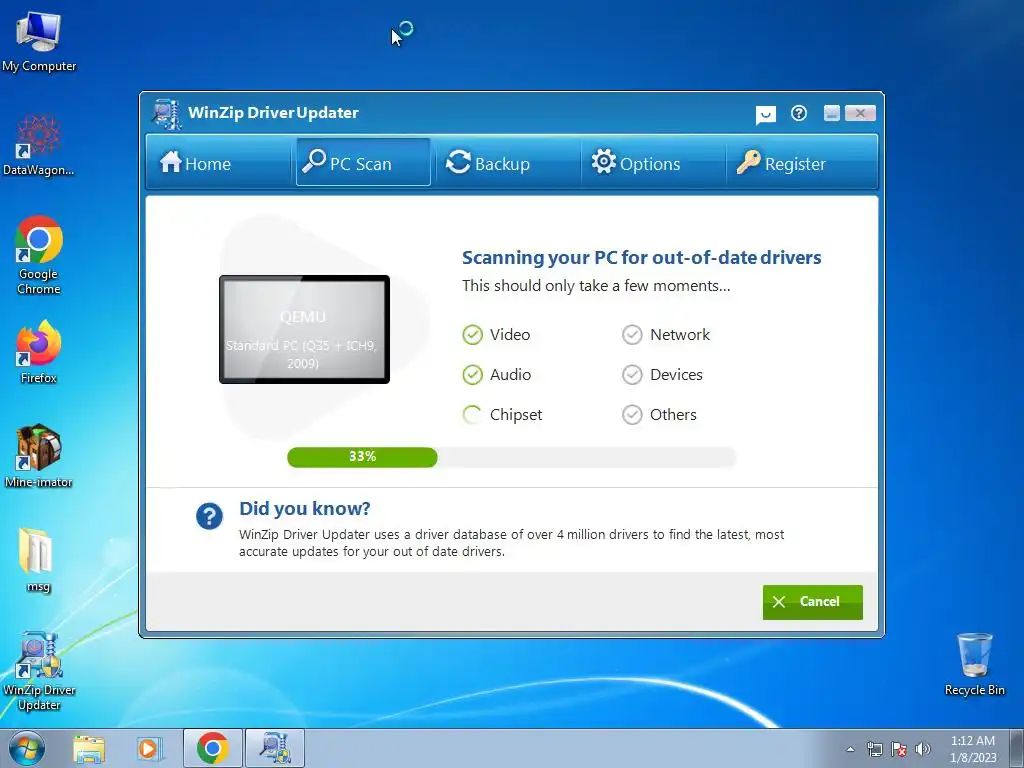Select the WinZip Driver Updater desktop shortcut
The image size is (1024, 768).
pyautogui.click(x=39, y=671)
